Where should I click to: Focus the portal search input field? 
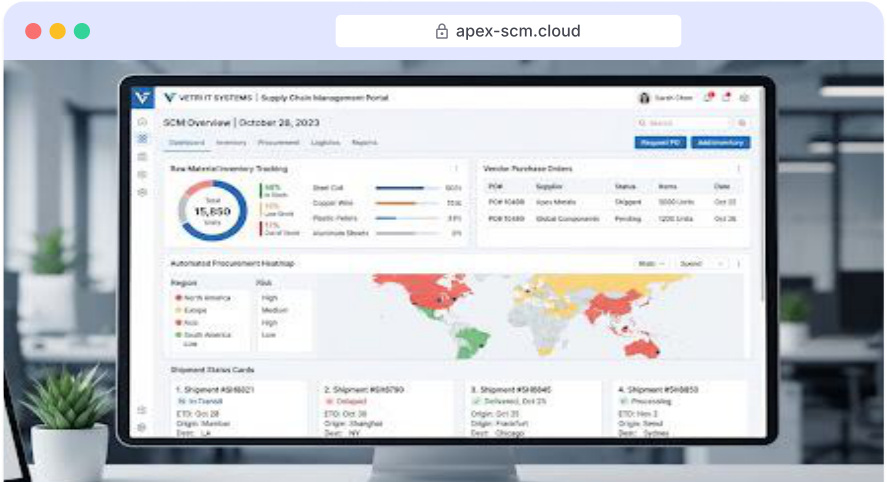pos(683,123)
